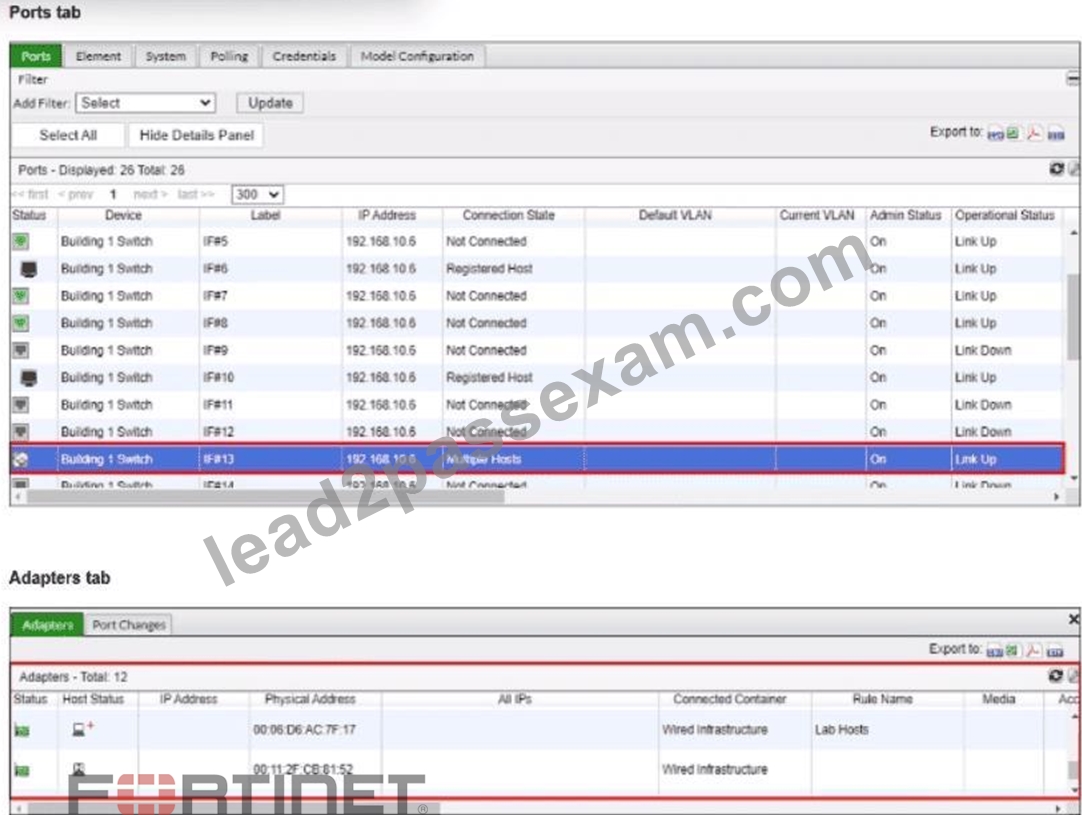Go to first page link

30,195
